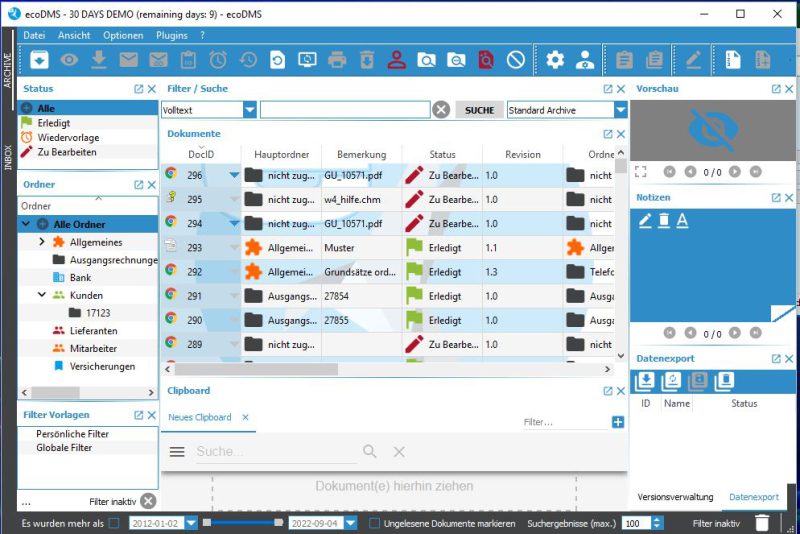Enable 'Ungelesene Dokumente markieren' checkbox
The height and width of the screenshot is (534, 800).
(x=374, y=523)
